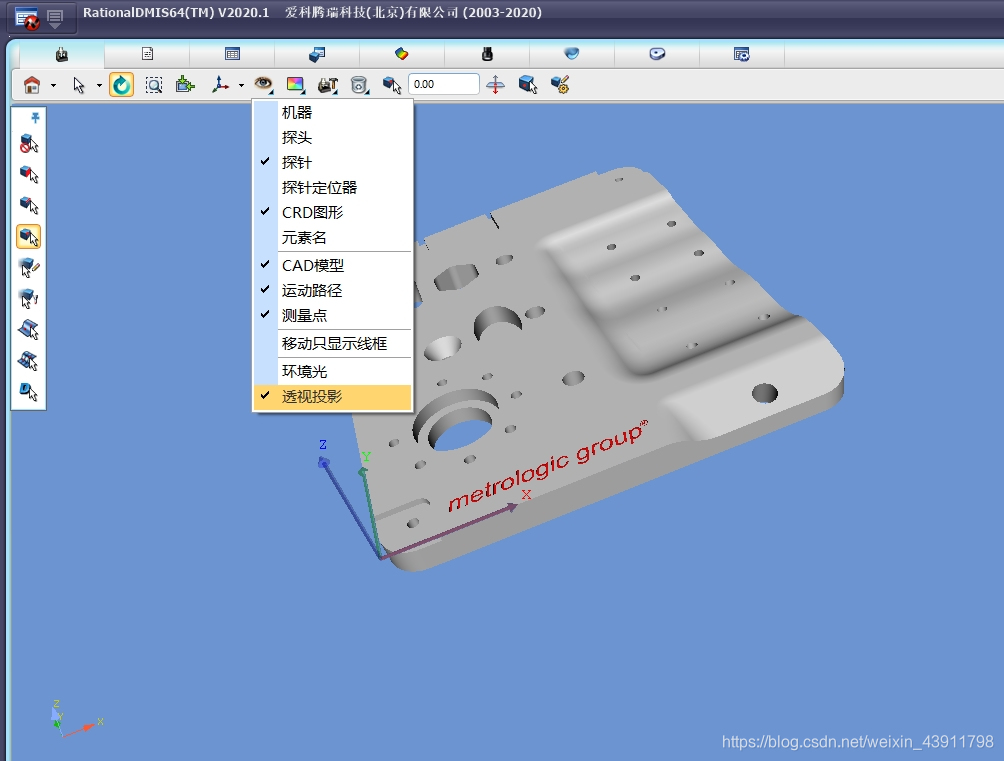
Task: Switch to the colored surface tab
Action: pos(401,54)
